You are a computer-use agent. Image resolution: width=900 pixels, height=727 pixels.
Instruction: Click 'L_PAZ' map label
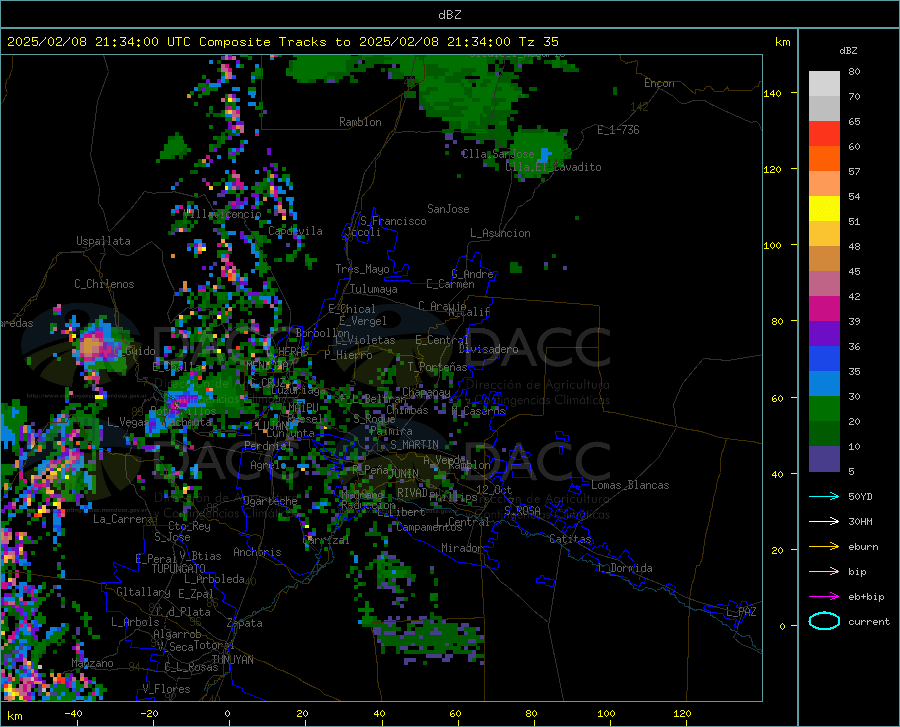pyautogui.click(x=742, y=612)
